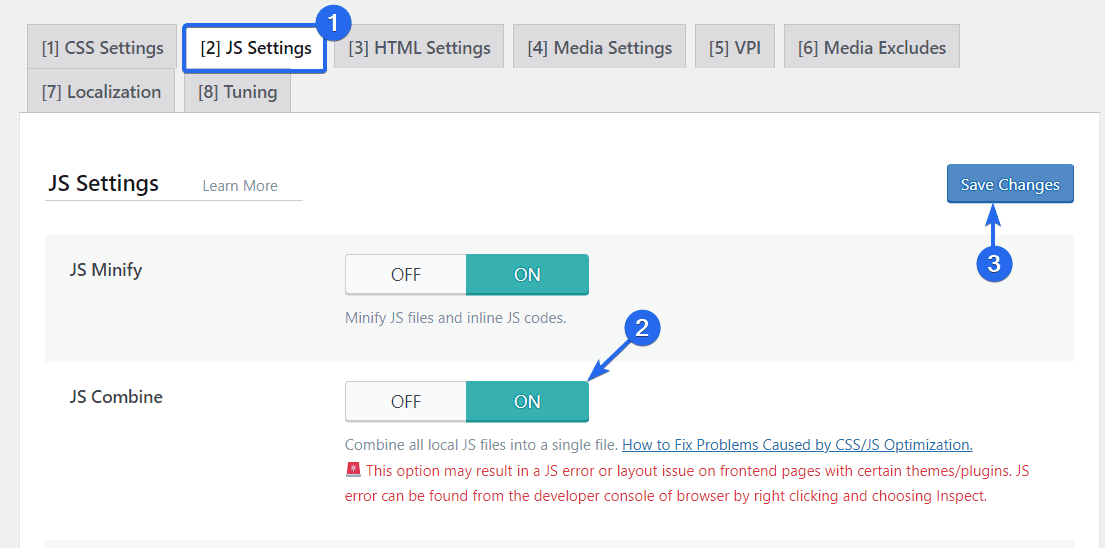
Task: Turn JS Combine ON
Action: 527,401
